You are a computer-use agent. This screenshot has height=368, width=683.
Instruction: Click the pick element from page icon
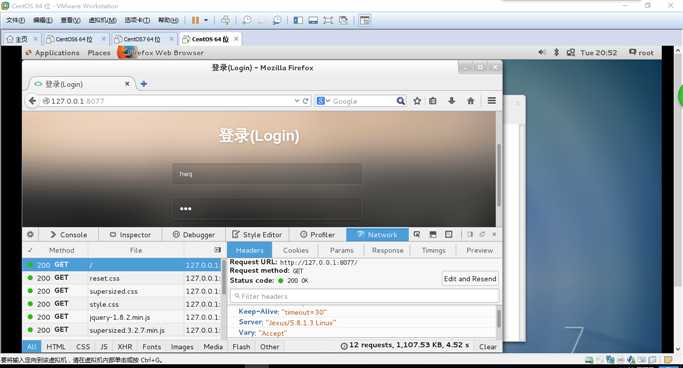pyautogui.click(x=417, y=234)
